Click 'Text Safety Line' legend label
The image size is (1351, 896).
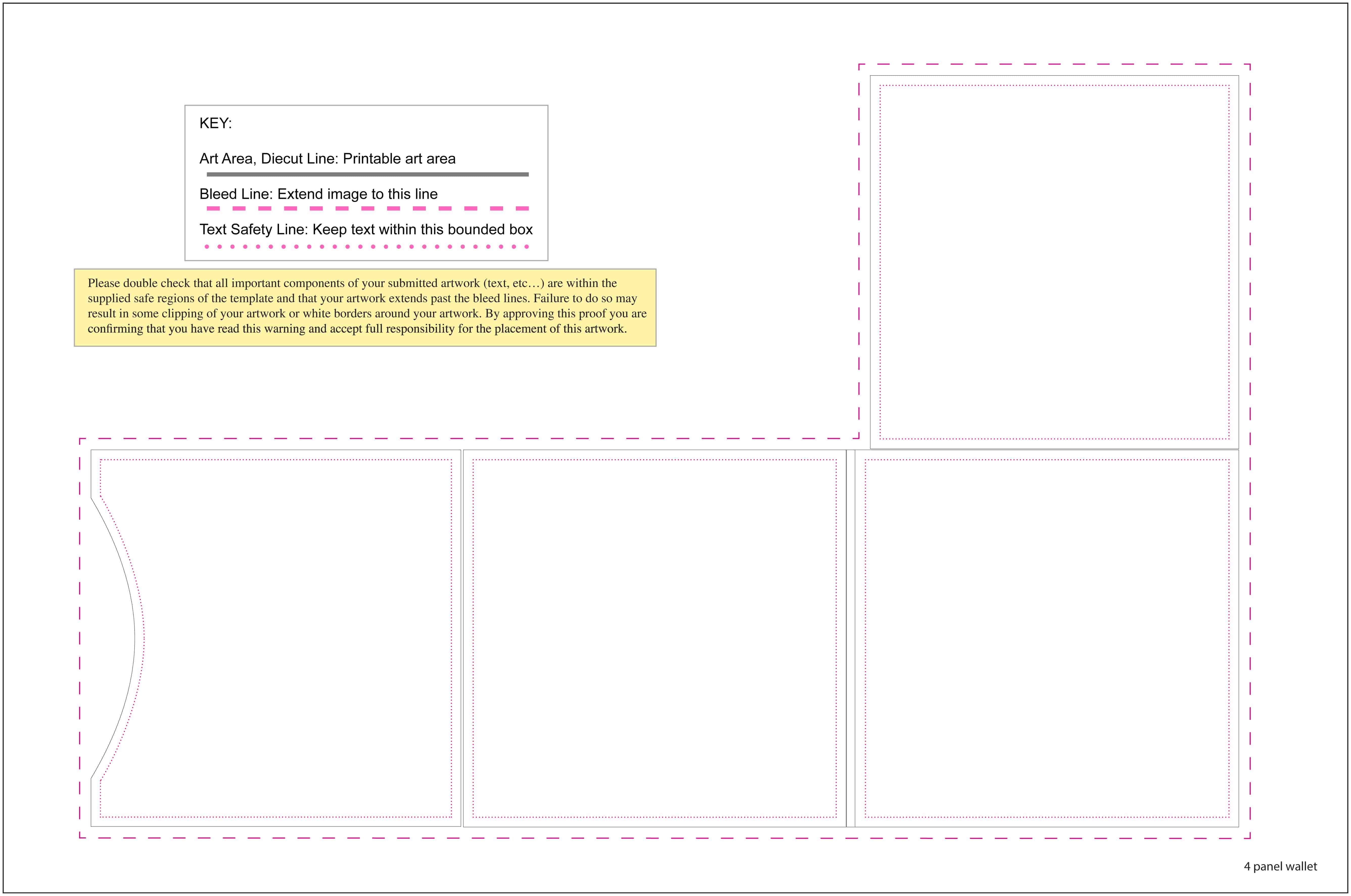point(366,230)
